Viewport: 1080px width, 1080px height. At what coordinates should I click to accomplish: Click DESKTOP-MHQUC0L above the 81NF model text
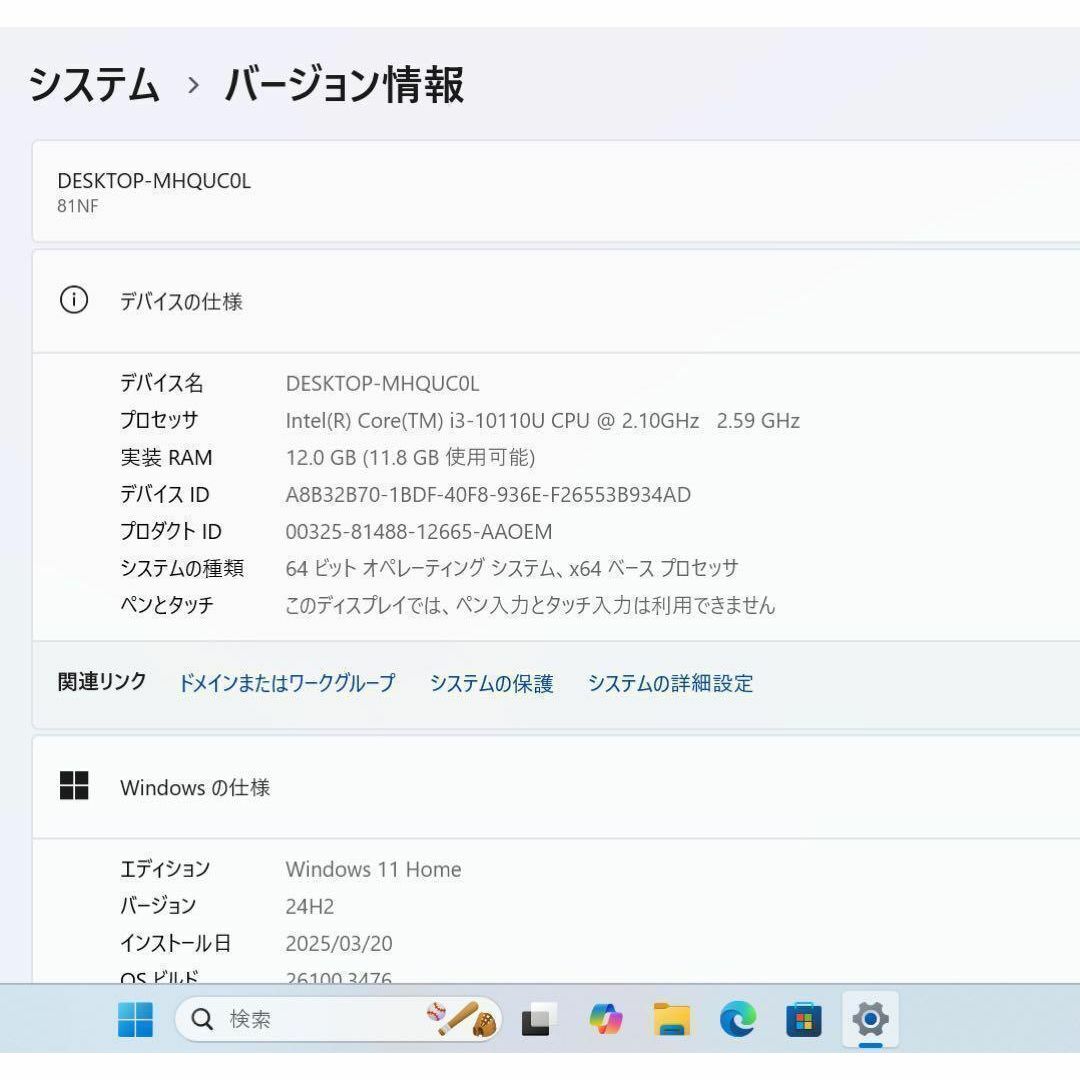coord(154,181)
